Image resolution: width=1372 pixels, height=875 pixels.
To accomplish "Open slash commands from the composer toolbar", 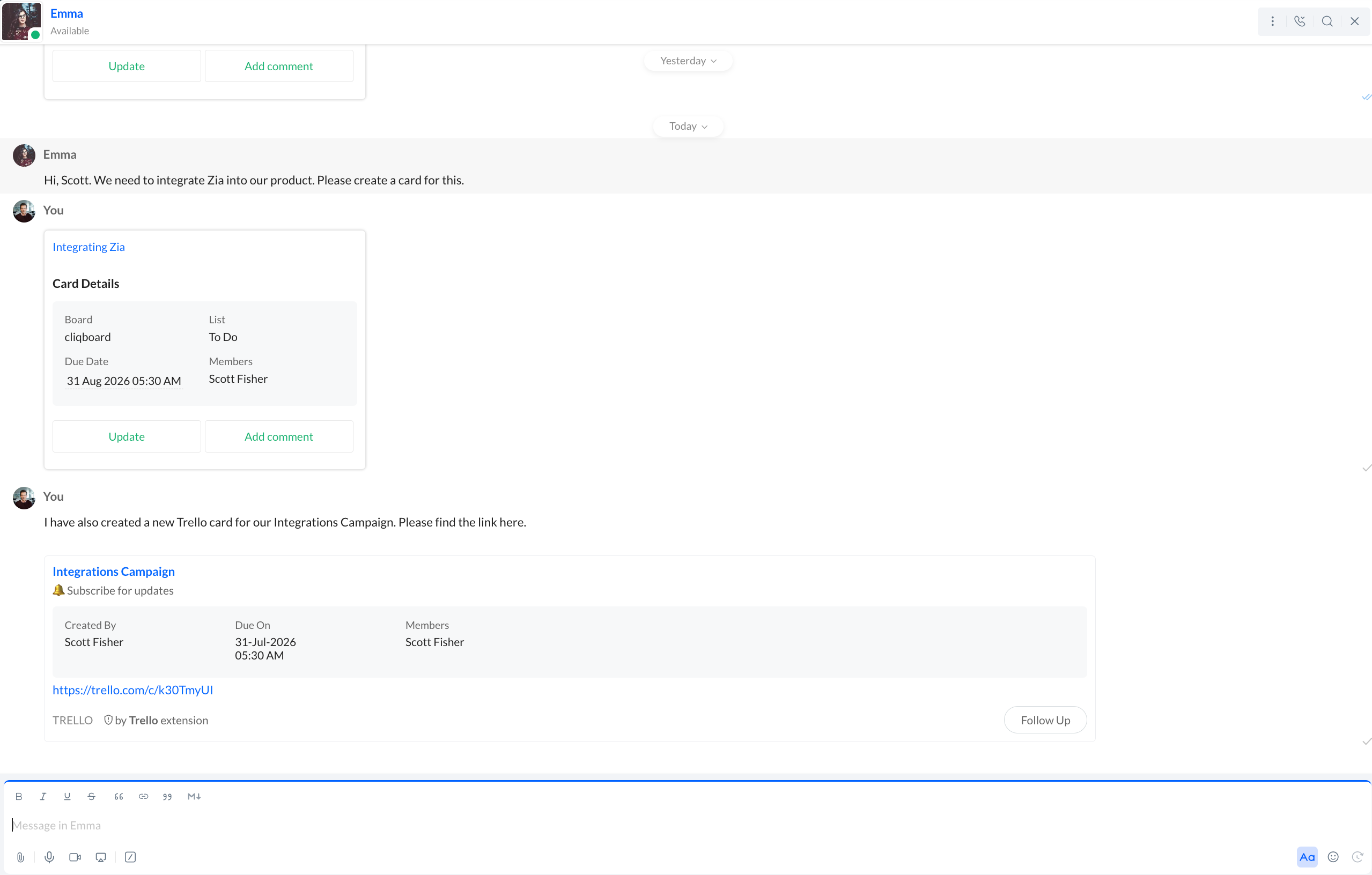I will click(x=130, y=857).
